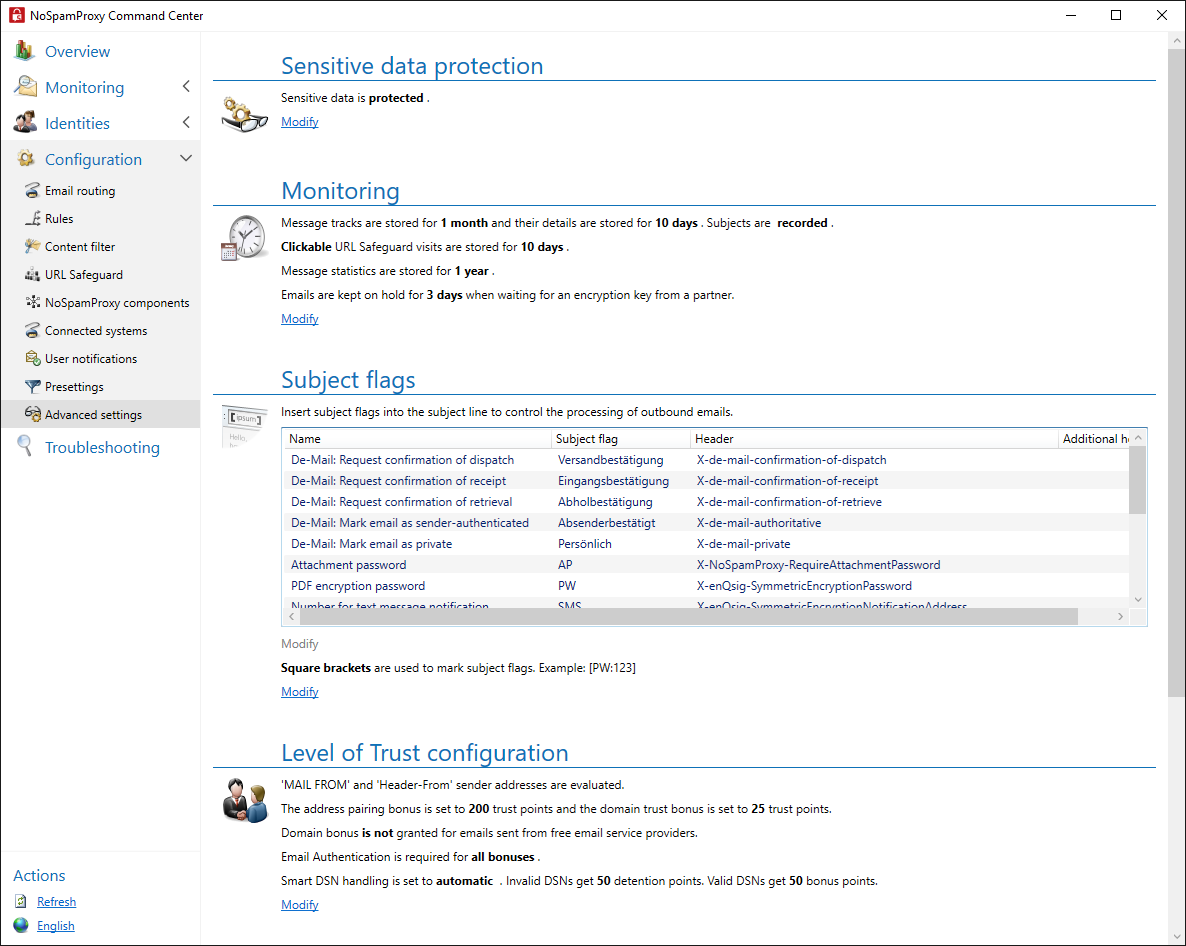Collapse the Configuration sidebar chevron
The height and width of the screenshot is (946, 1186).
pyautogui.click(x=186, y=158)
